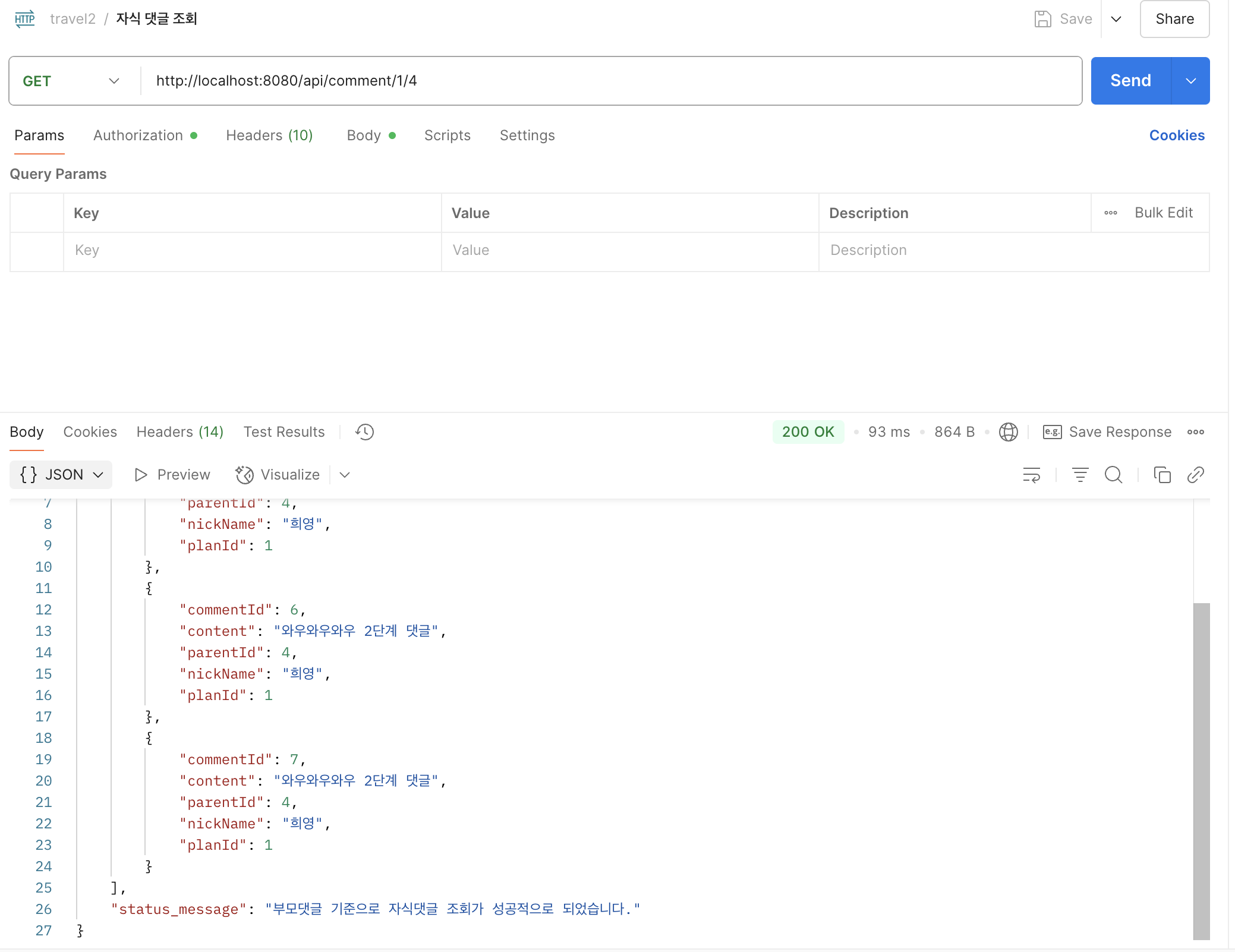Copy the response body to clipboard
The image size is (1235, 952).
click(1162, 475)
